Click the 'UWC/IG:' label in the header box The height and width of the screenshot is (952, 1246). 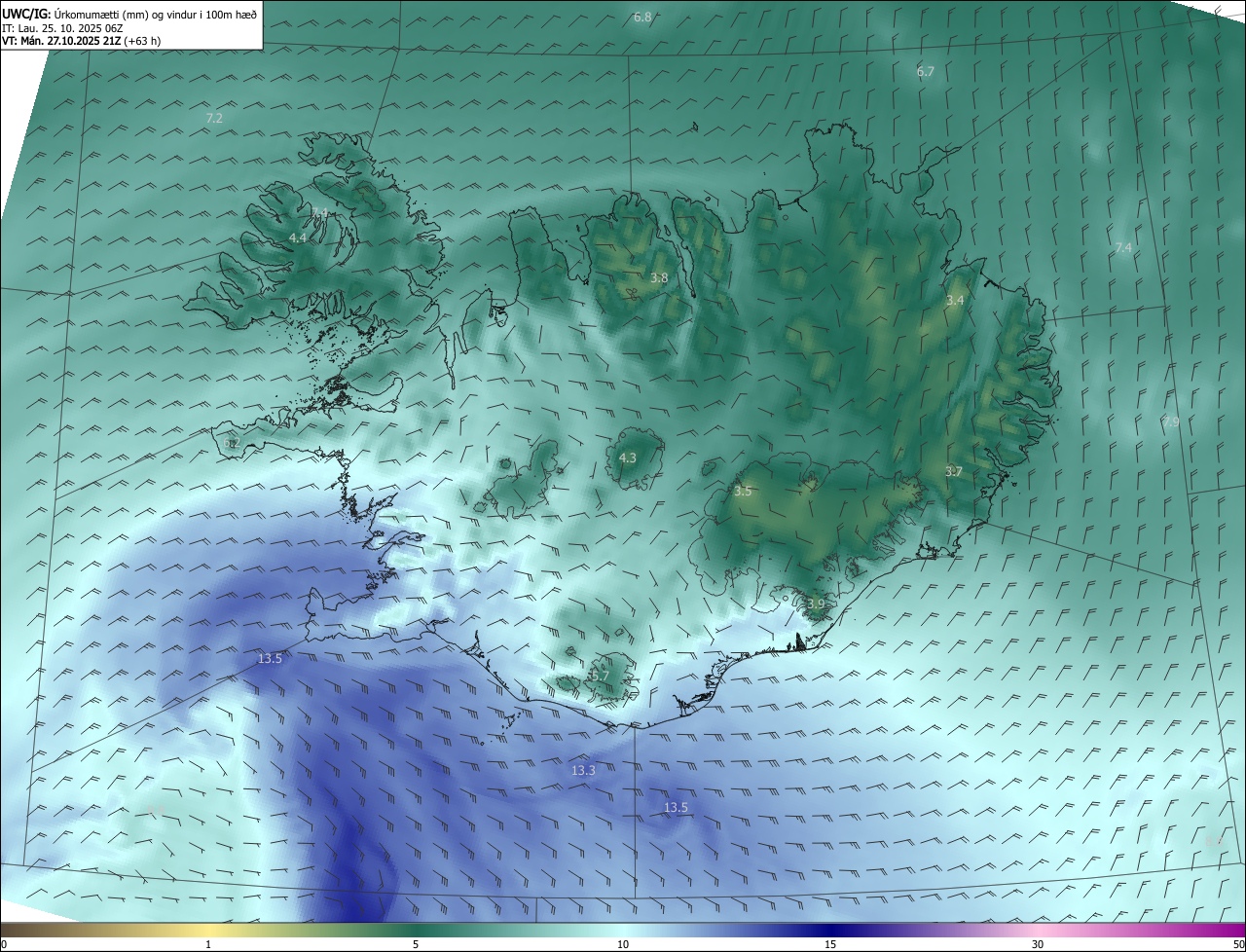pyautogui.click(x=25, y=13)
